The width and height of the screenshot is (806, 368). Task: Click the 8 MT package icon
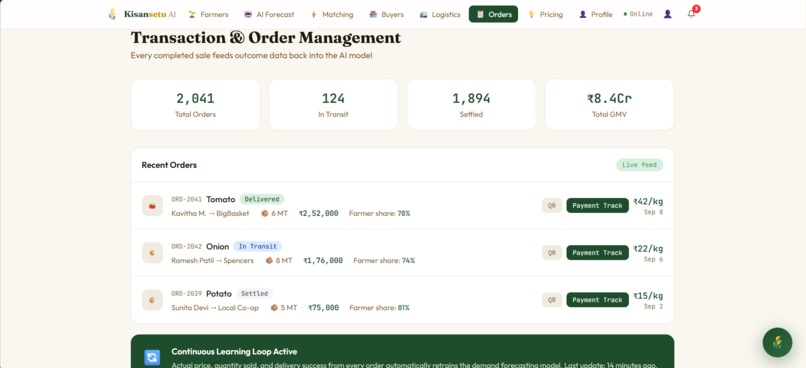tap(269, 261)
